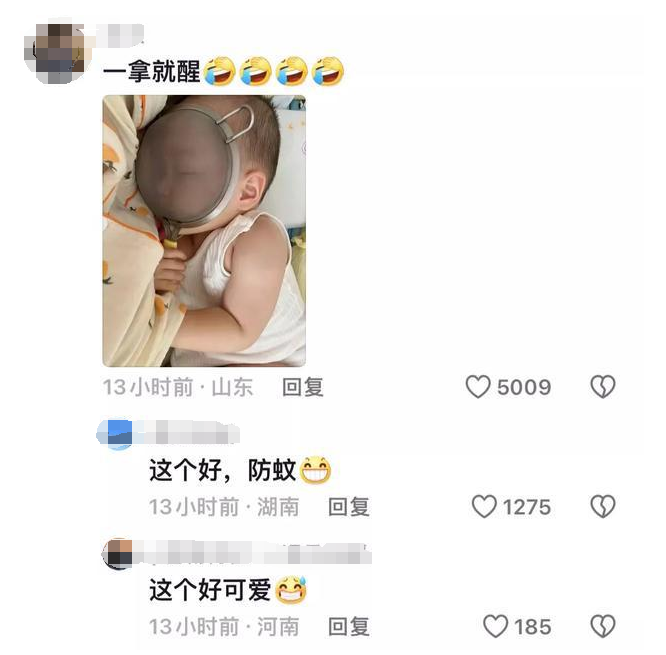Tap the 5009 like count

[x=524, y=387]
